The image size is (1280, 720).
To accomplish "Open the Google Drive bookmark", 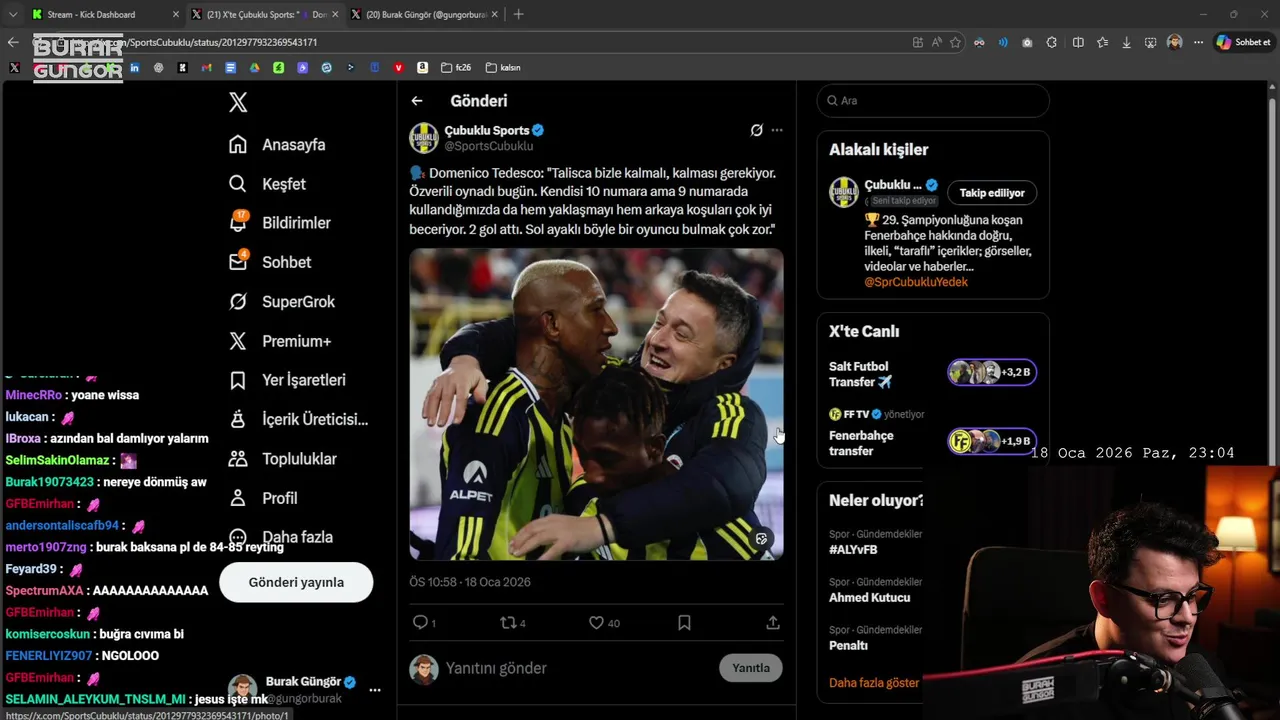I will 254,68.
